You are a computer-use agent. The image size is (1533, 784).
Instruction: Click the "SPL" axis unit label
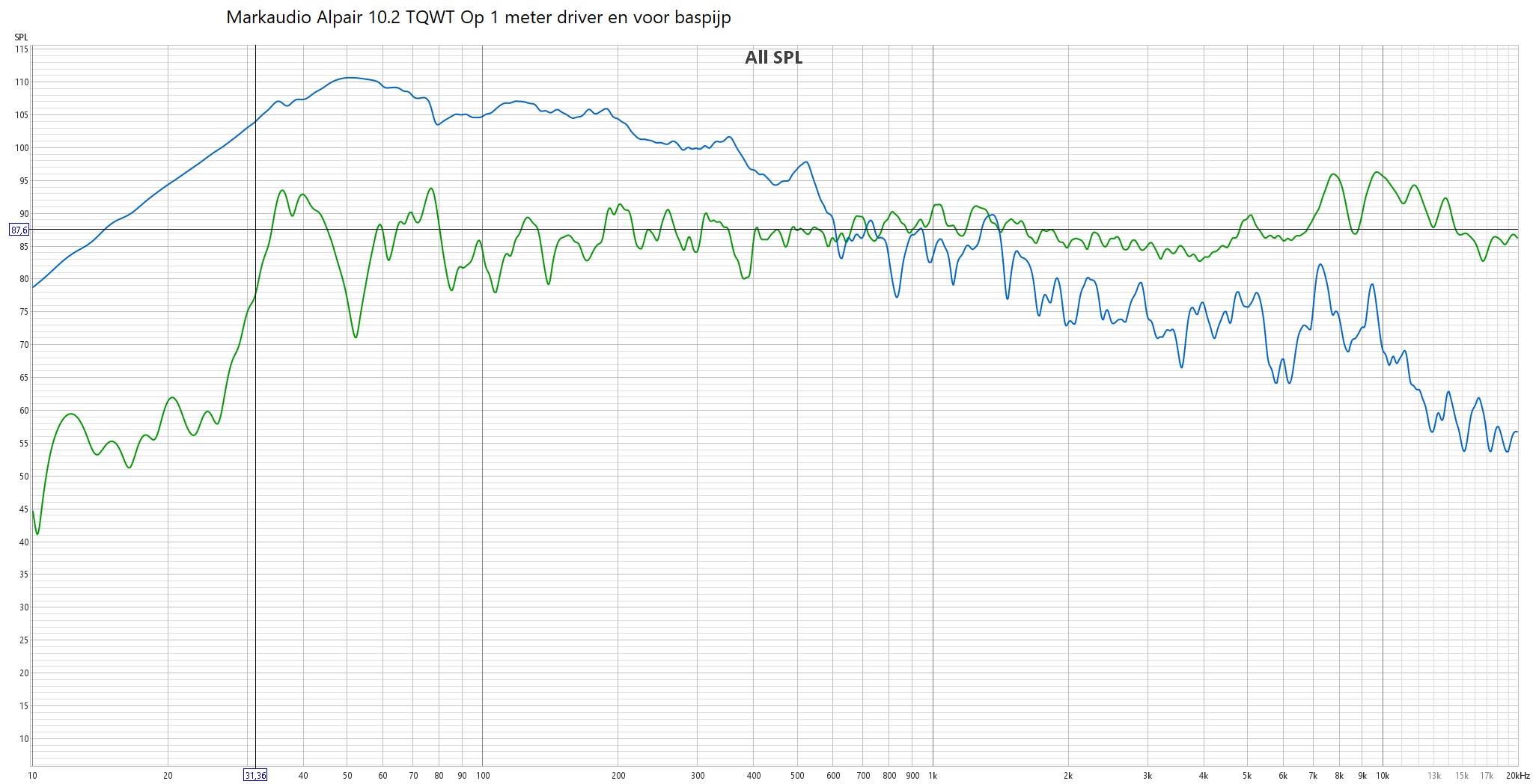21,37
